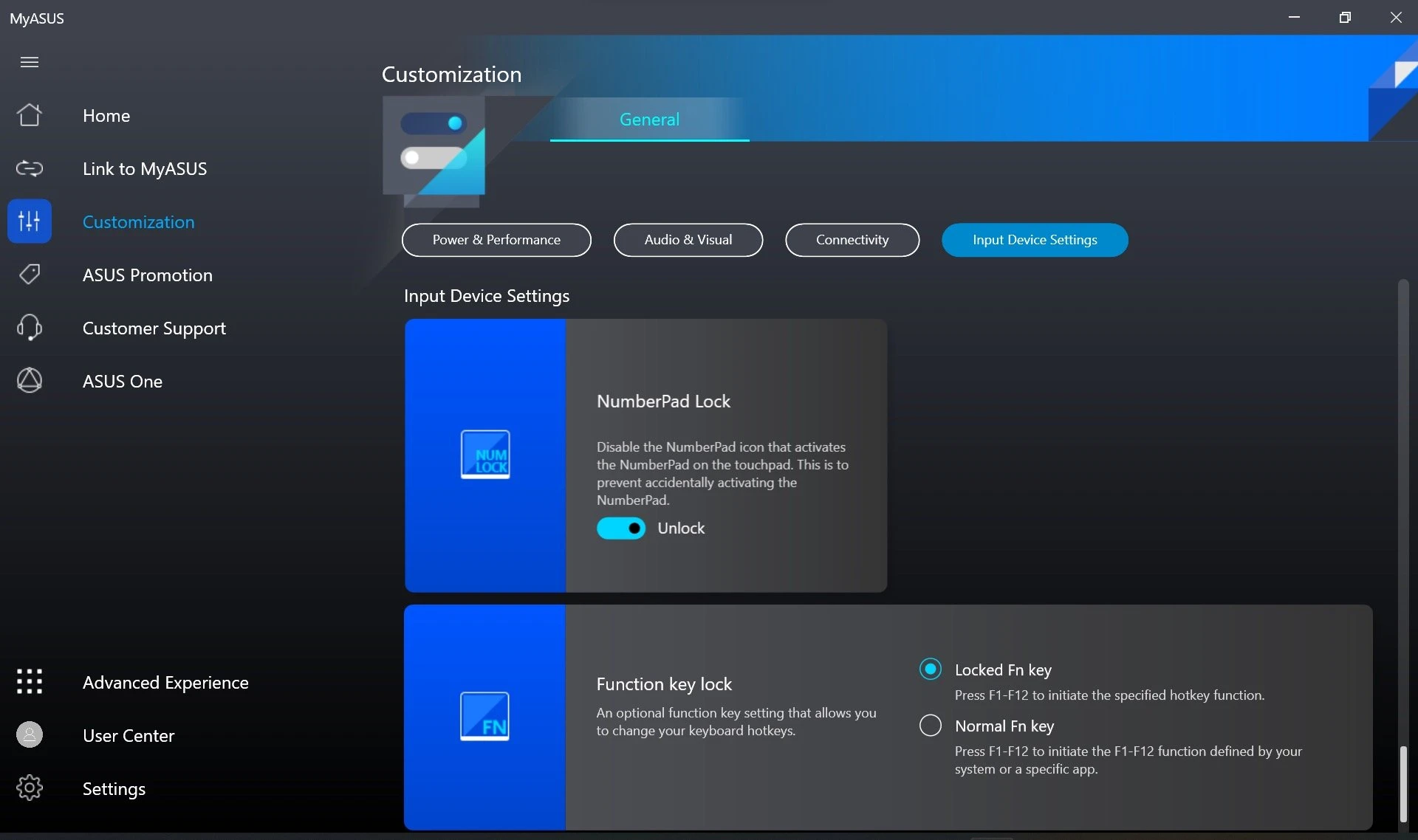
Task: Open User Center page
Action: 129,735
